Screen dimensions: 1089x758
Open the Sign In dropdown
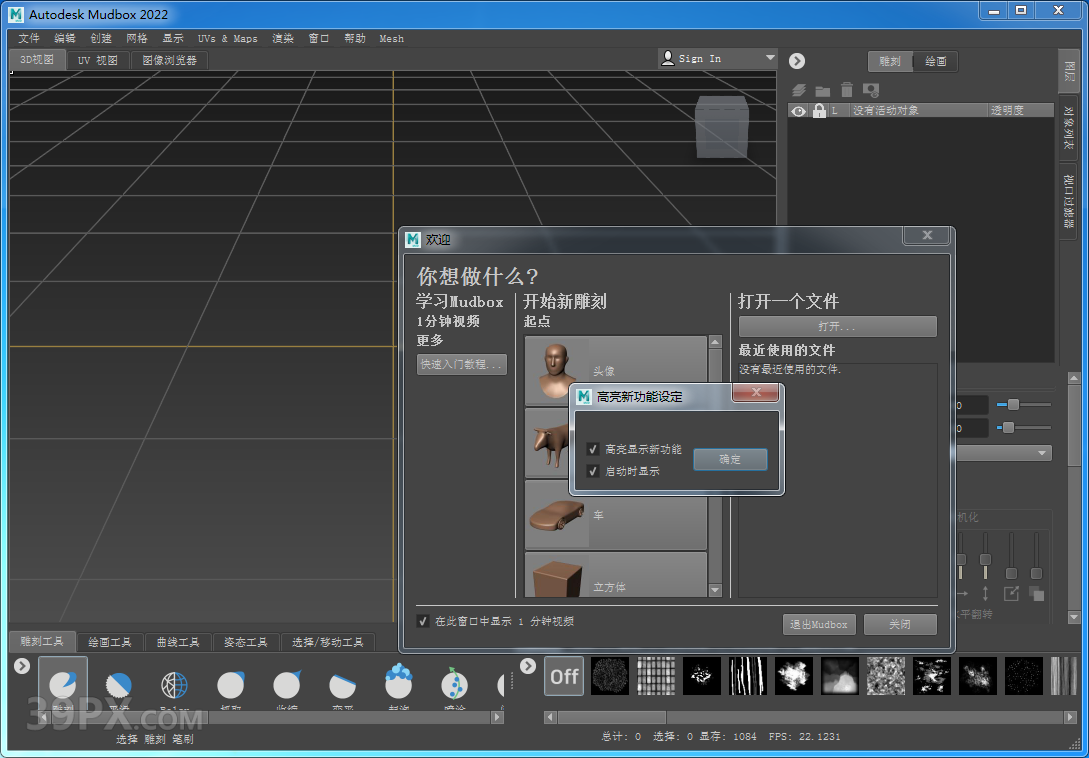(x=769, y=58)
